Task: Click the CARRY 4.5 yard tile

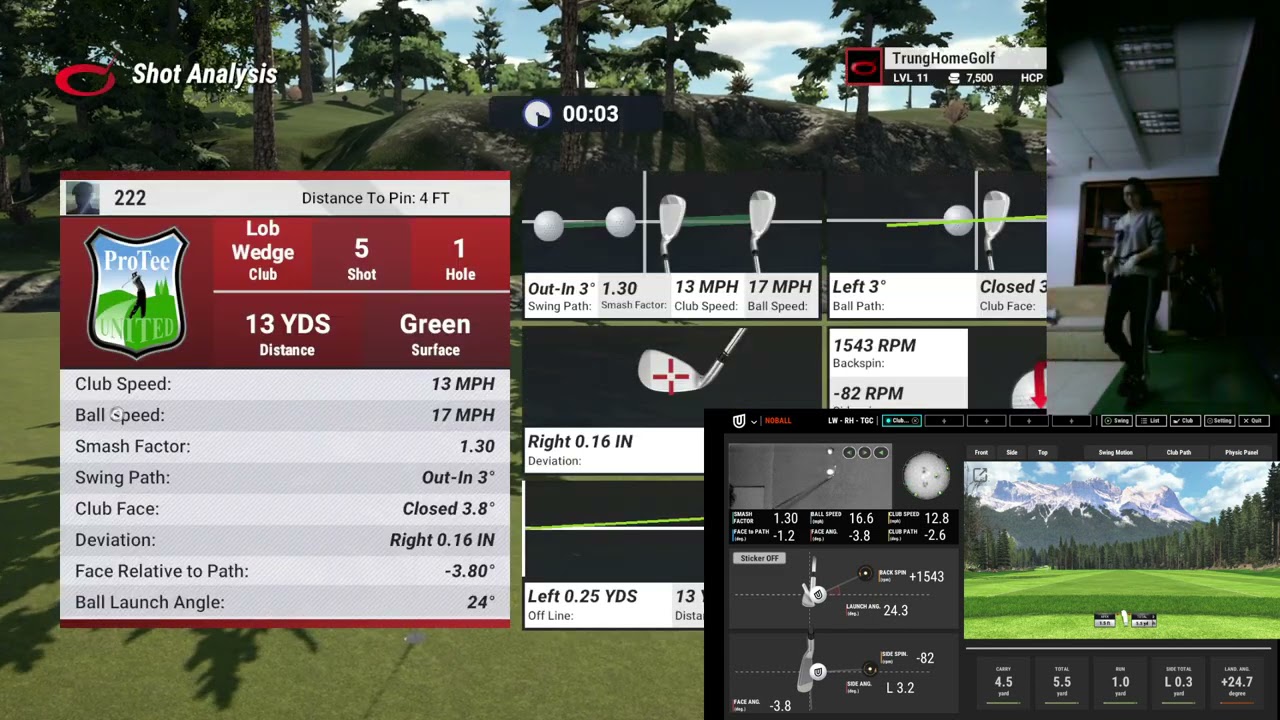Action: click(1003, 681)
